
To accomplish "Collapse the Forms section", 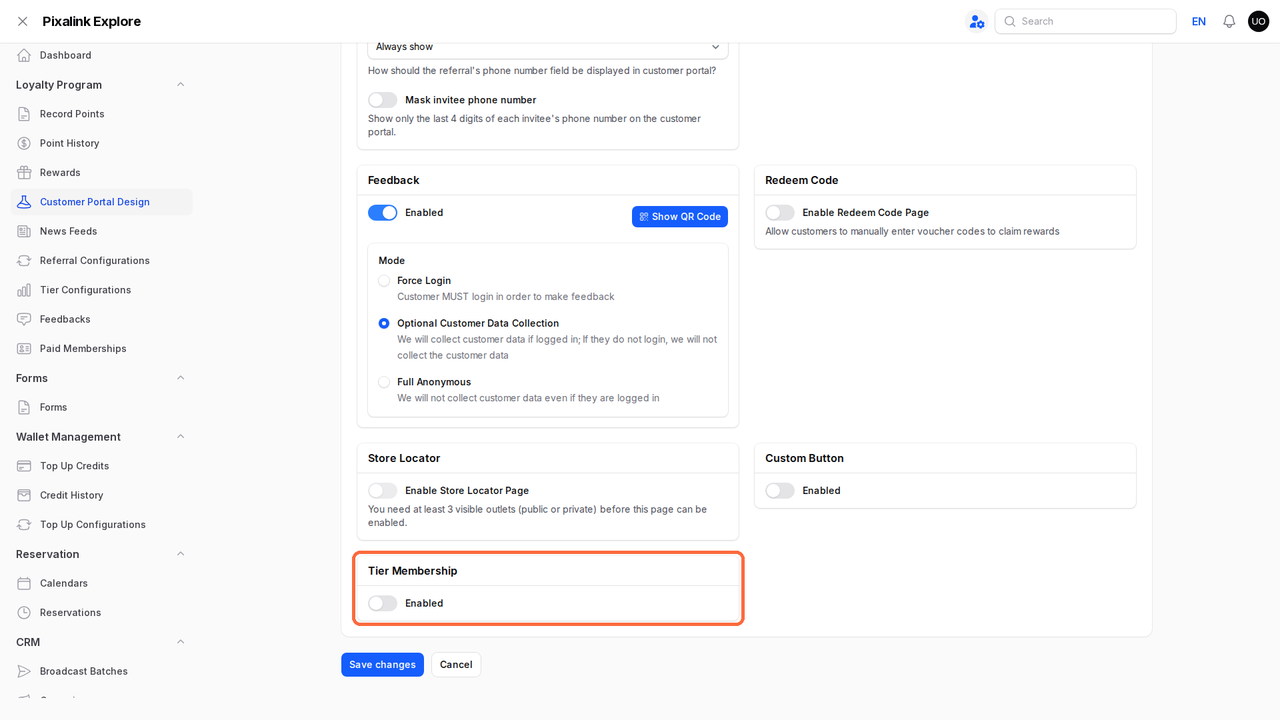I will pyautogui.click(x=181, y=378).
